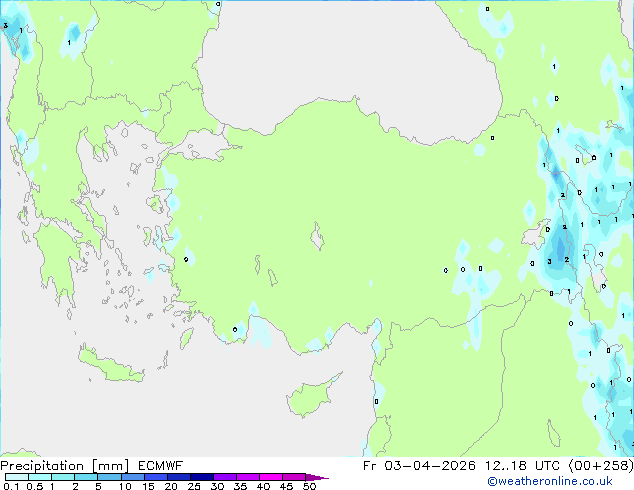Image resolution: width=634 pixels, height=490 pixels.
Task: Click the "(00+258)" forecast offset text
Action: (601, 466)
